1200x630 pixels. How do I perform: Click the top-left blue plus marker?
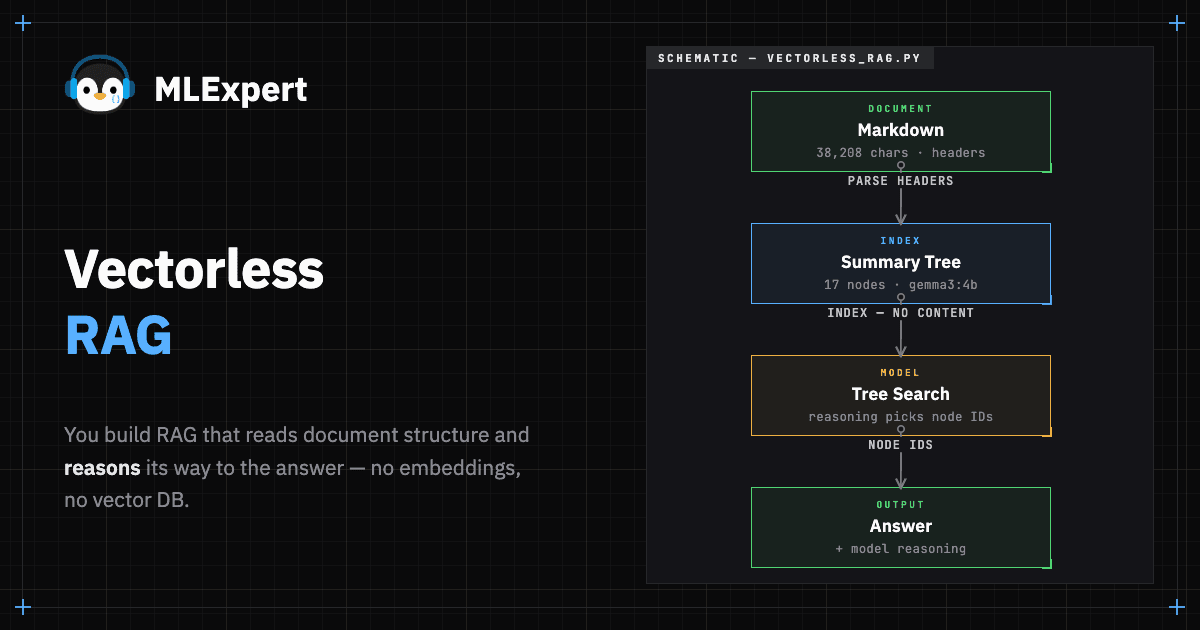[x=24, y=23]
